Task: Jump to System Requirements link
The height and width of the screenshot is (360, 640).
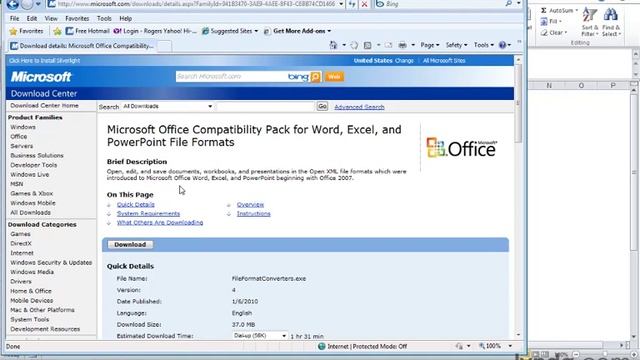Action: pyautogui.click(x=148, y=213)
